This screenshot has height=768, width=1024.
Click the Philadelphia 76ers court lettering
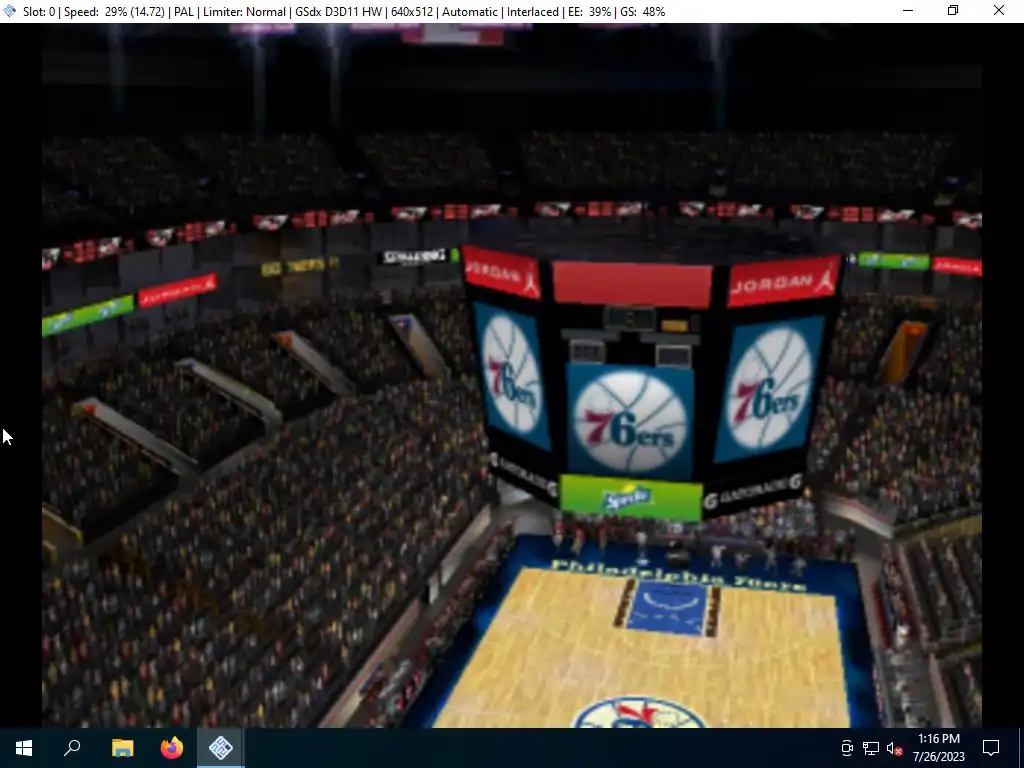pyautogui.click(x=677, y=575)
